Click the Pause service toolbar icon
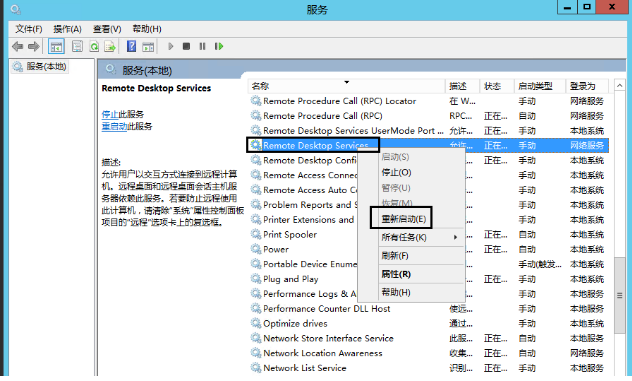Image resolution: width=632 pixels, height=381 pixels. (202, 47)
